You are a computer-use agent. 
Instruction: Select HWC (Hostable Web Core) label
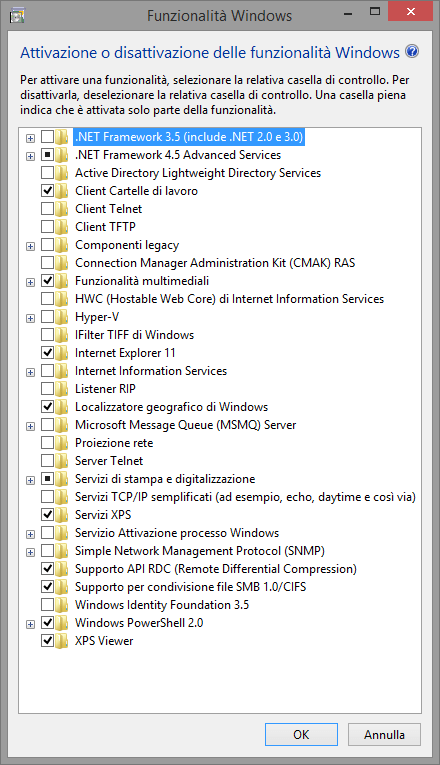tap(229, 299)
